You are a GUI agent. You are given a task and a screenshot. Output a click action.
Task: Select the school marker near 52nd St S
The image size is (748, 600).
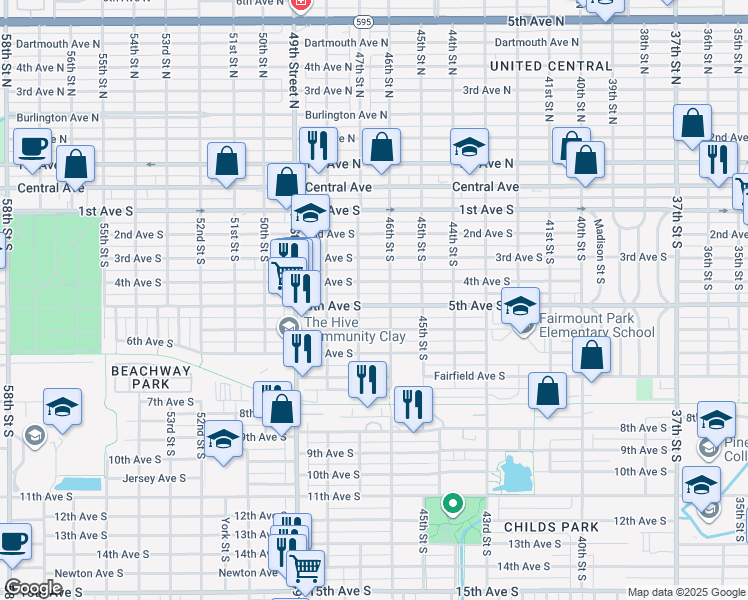point(223,441)
